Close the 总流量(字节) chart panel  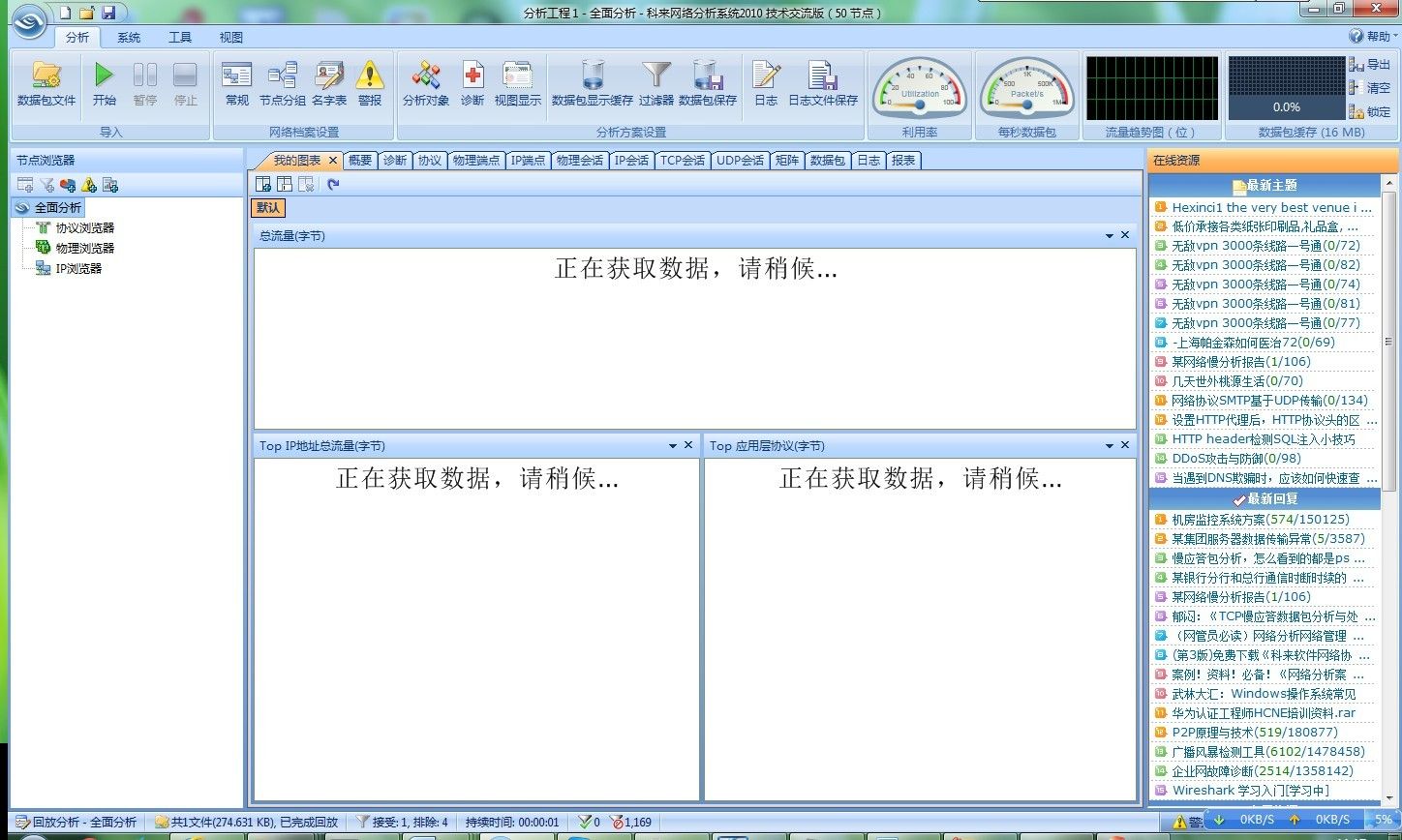click(1125, 235)
